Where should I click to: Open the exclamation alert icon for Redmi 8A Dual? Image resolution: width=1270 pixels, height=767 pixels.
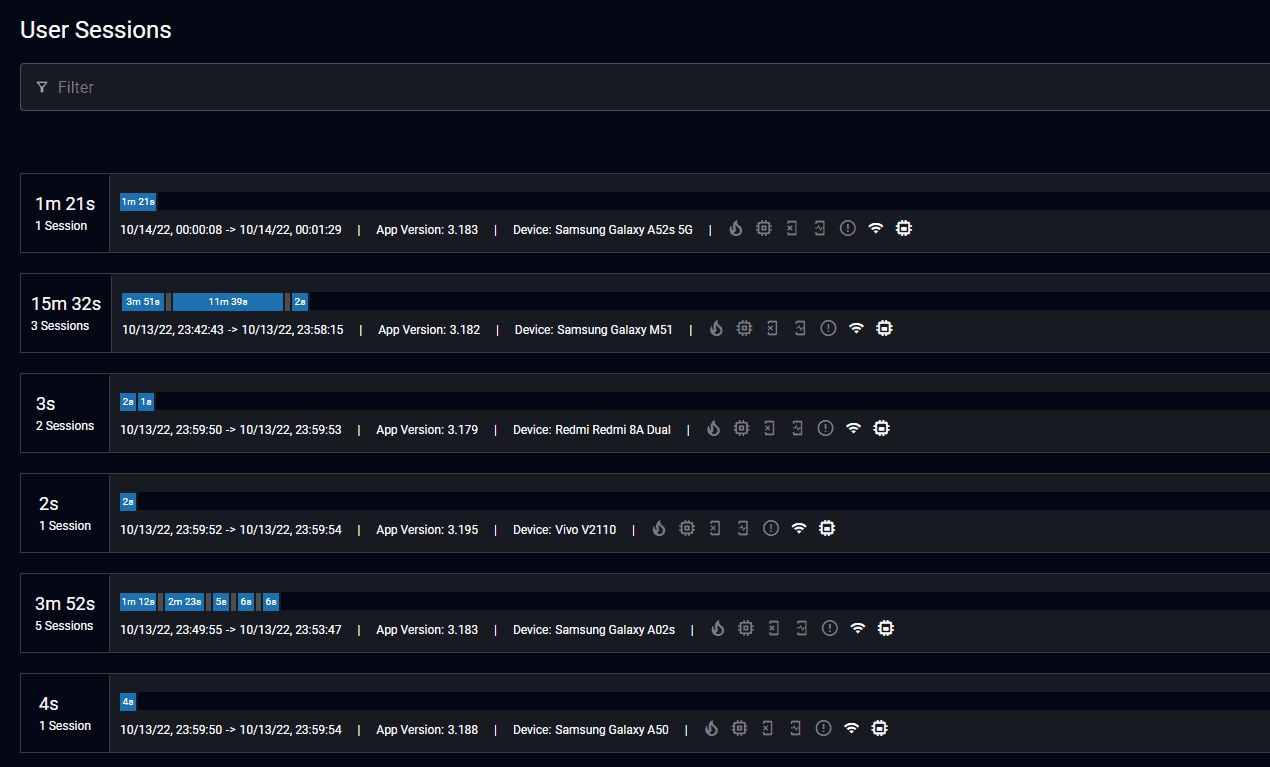pyautogui.click(x=825, y=428)
